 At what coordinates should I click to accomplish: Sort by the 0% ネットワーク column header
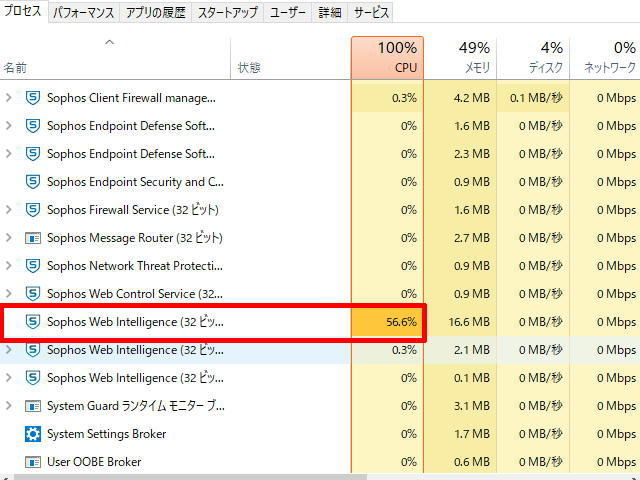click(x=605, y=58)
